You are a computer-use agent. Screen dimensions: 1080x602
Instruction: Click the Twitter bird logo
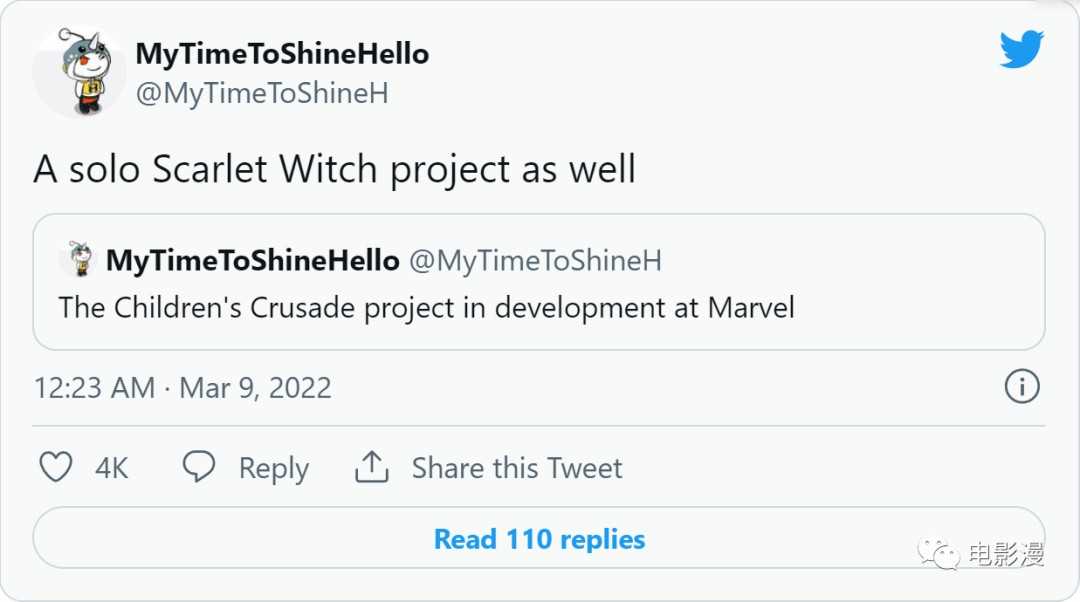pyautogui.click(x=1021, y=49)
